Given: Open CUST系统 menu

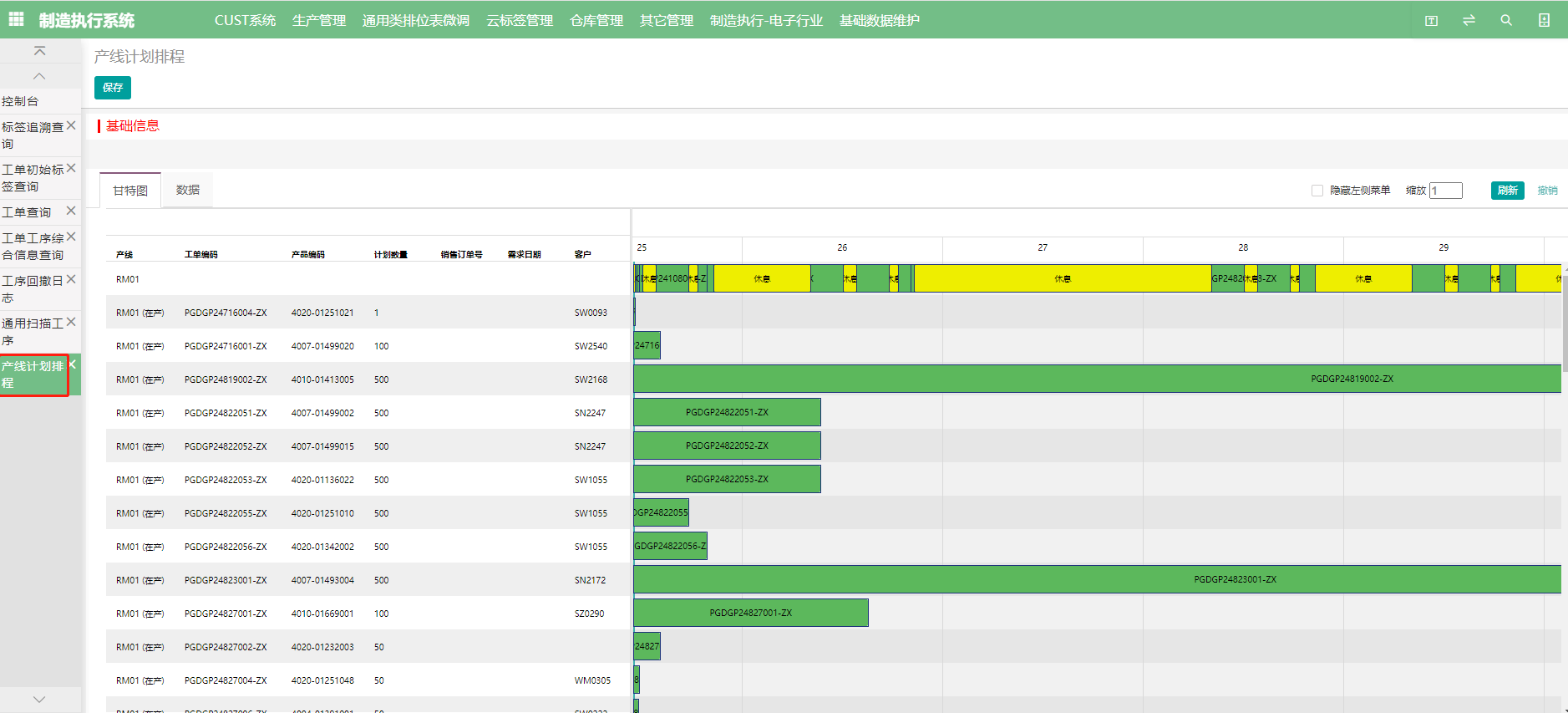Looking at the screenshot, I should 245,20.
